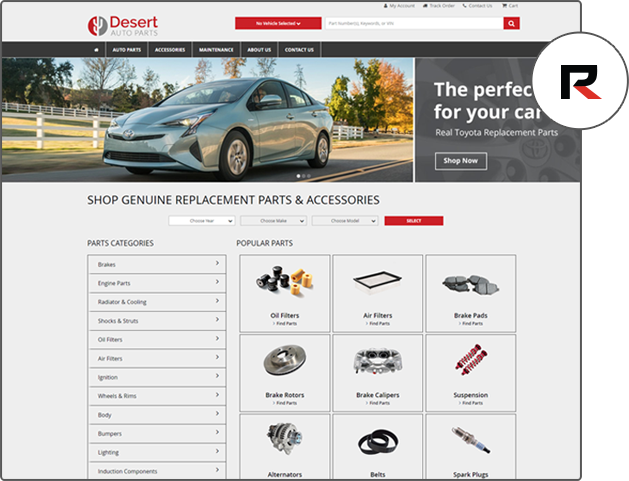Open the Choose Model dropdown
Screen dimensions: 629x481
pyautogui.click(x=345, y=221)
